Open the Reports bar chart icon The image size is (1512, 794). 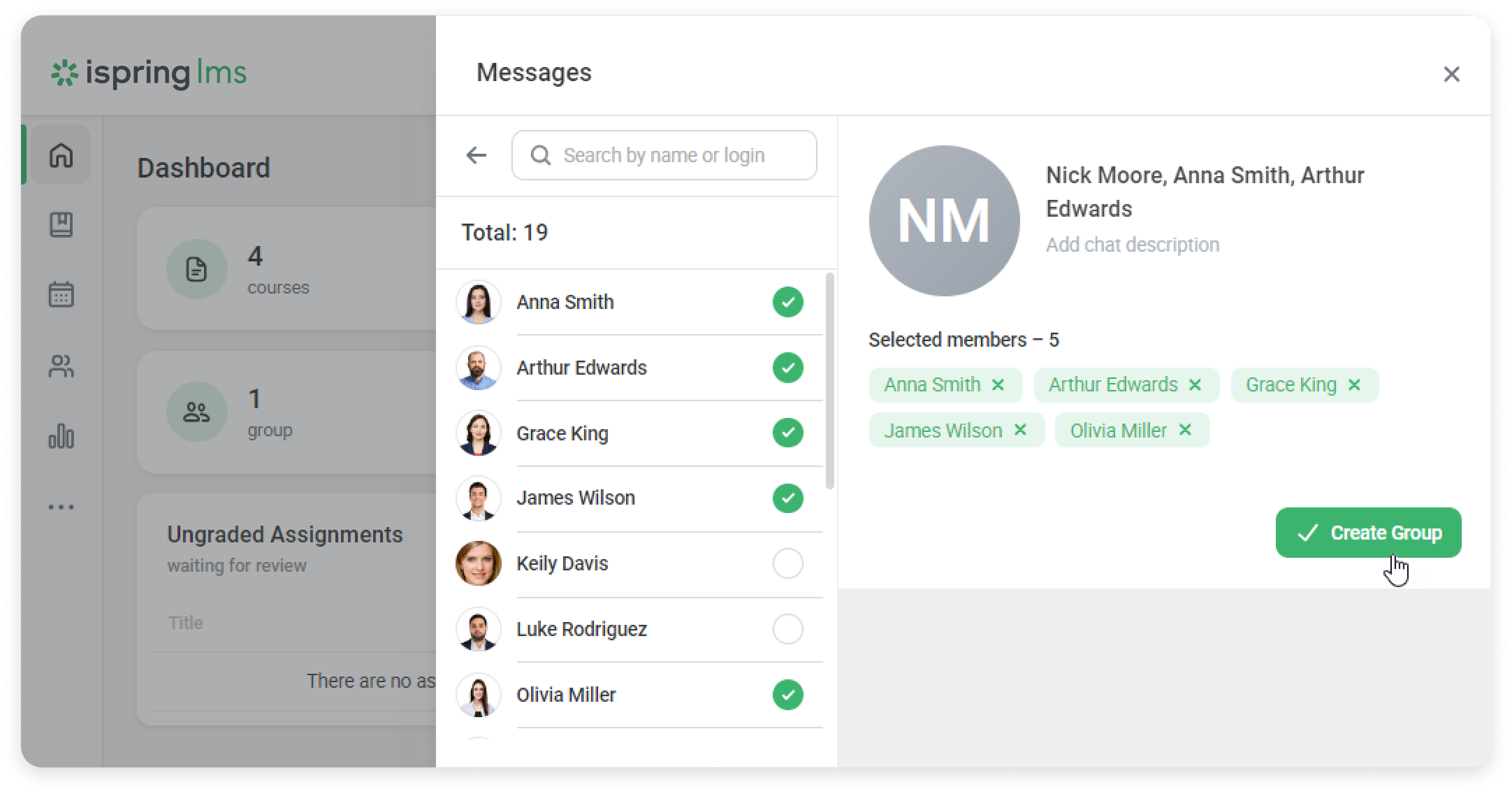pos(61,436)
